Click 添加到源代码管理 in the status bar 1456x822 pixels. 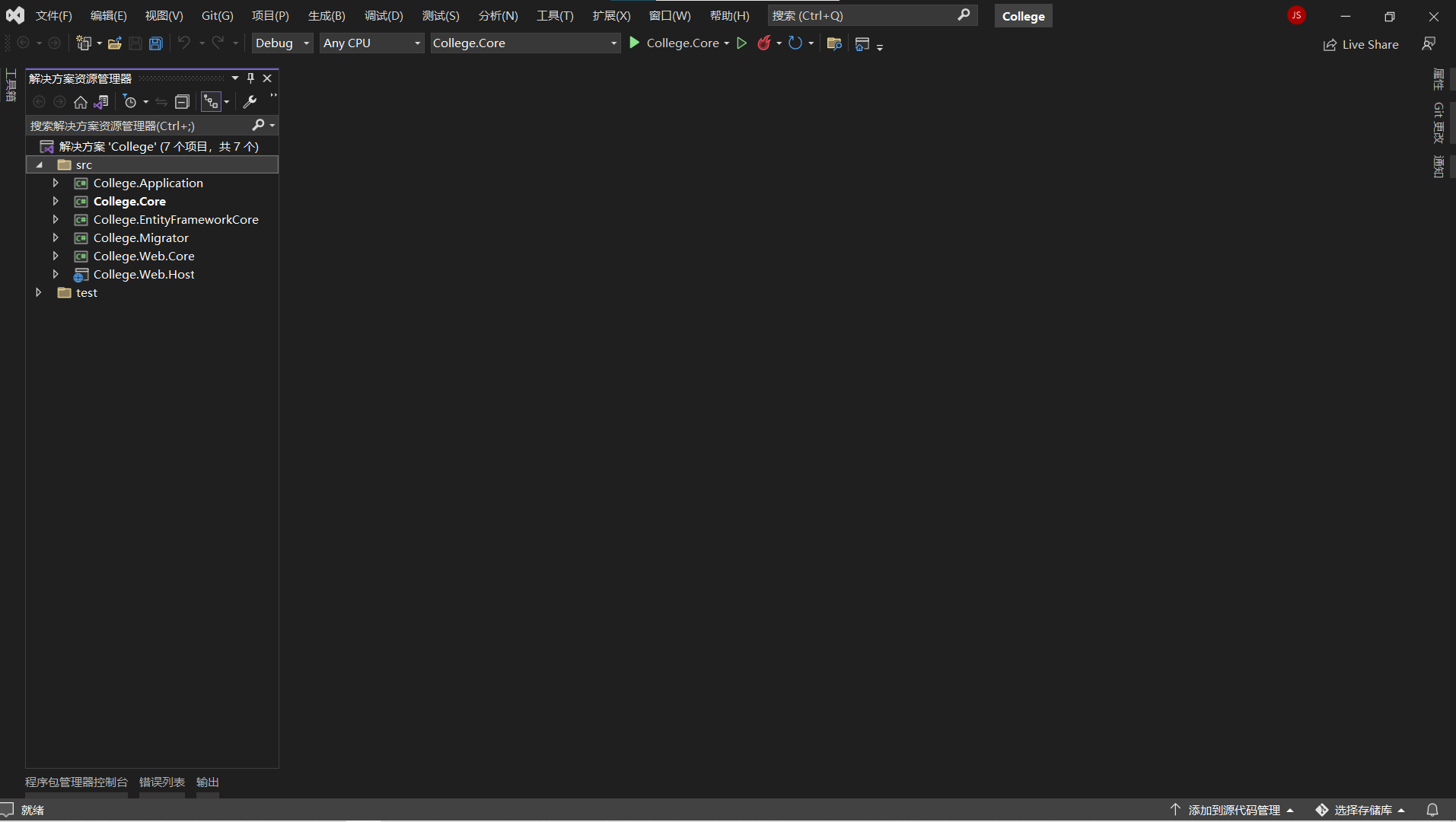[1232, 810]
